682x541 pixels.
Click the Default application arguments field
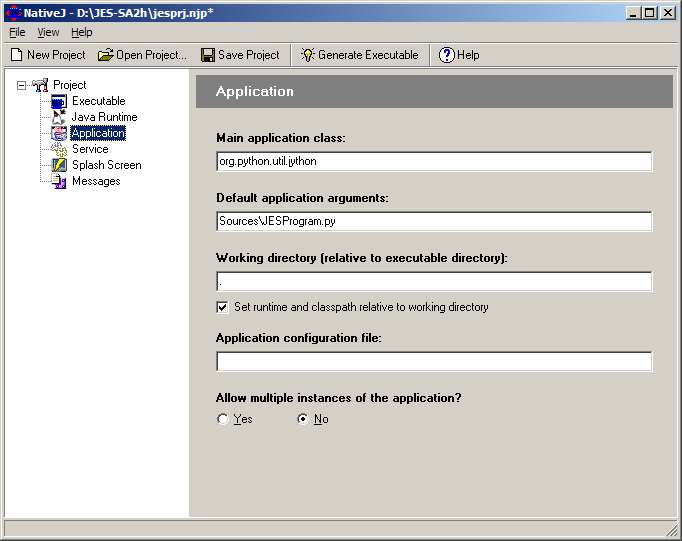click(x=434, y=221)
